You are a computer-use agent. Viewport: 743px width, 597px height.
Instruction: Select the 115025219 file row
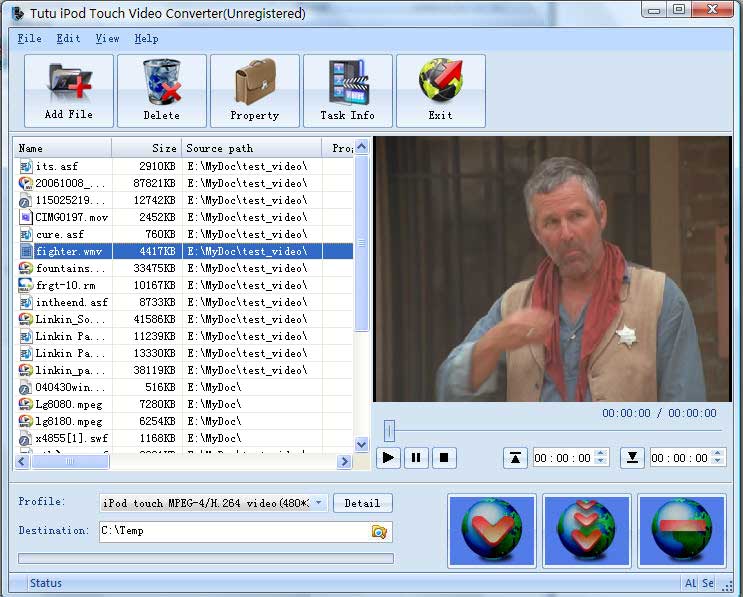coord(185,200)
